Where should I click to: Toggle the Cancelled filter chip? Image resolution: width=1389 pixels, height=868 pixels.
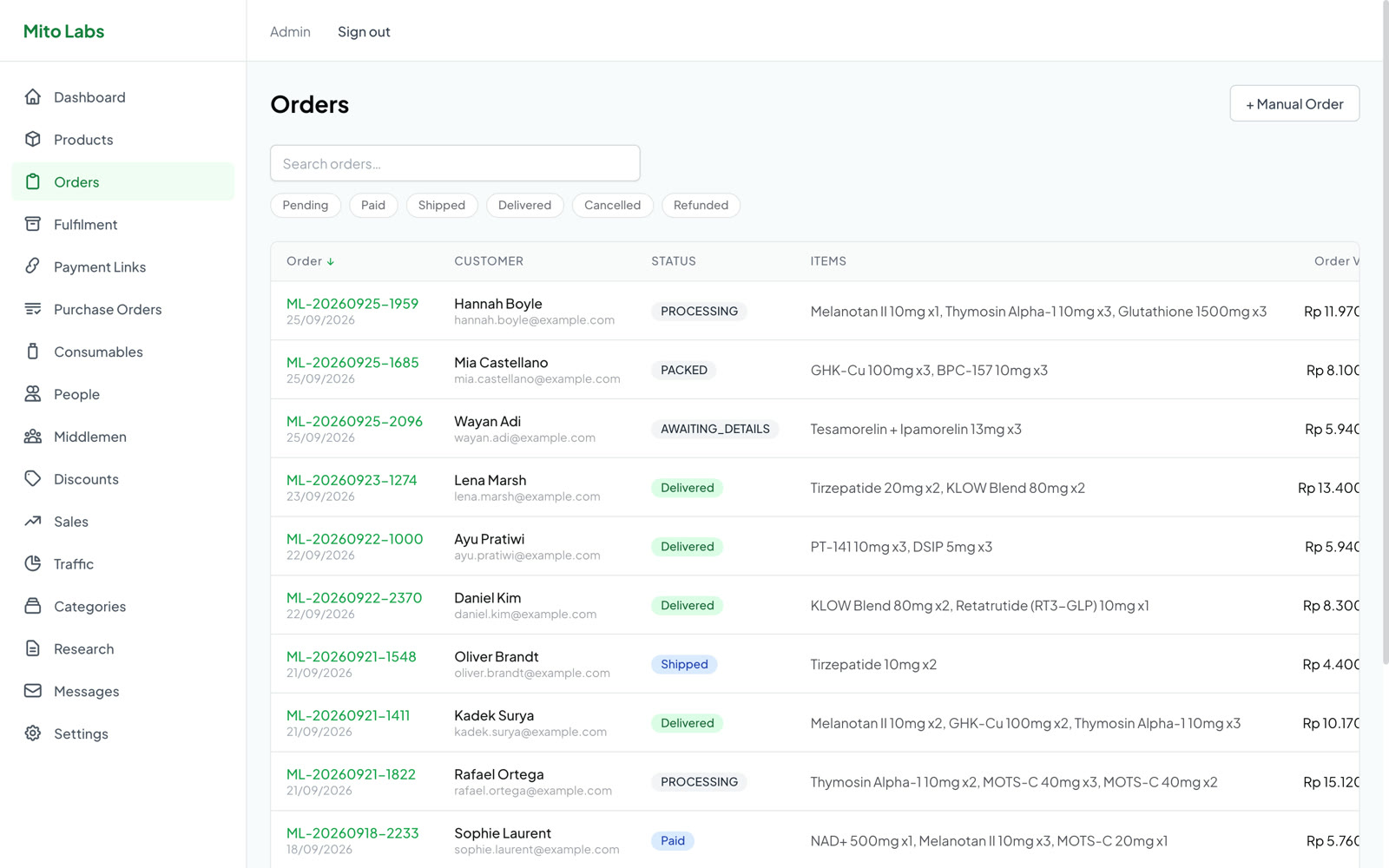click(613, 206)
